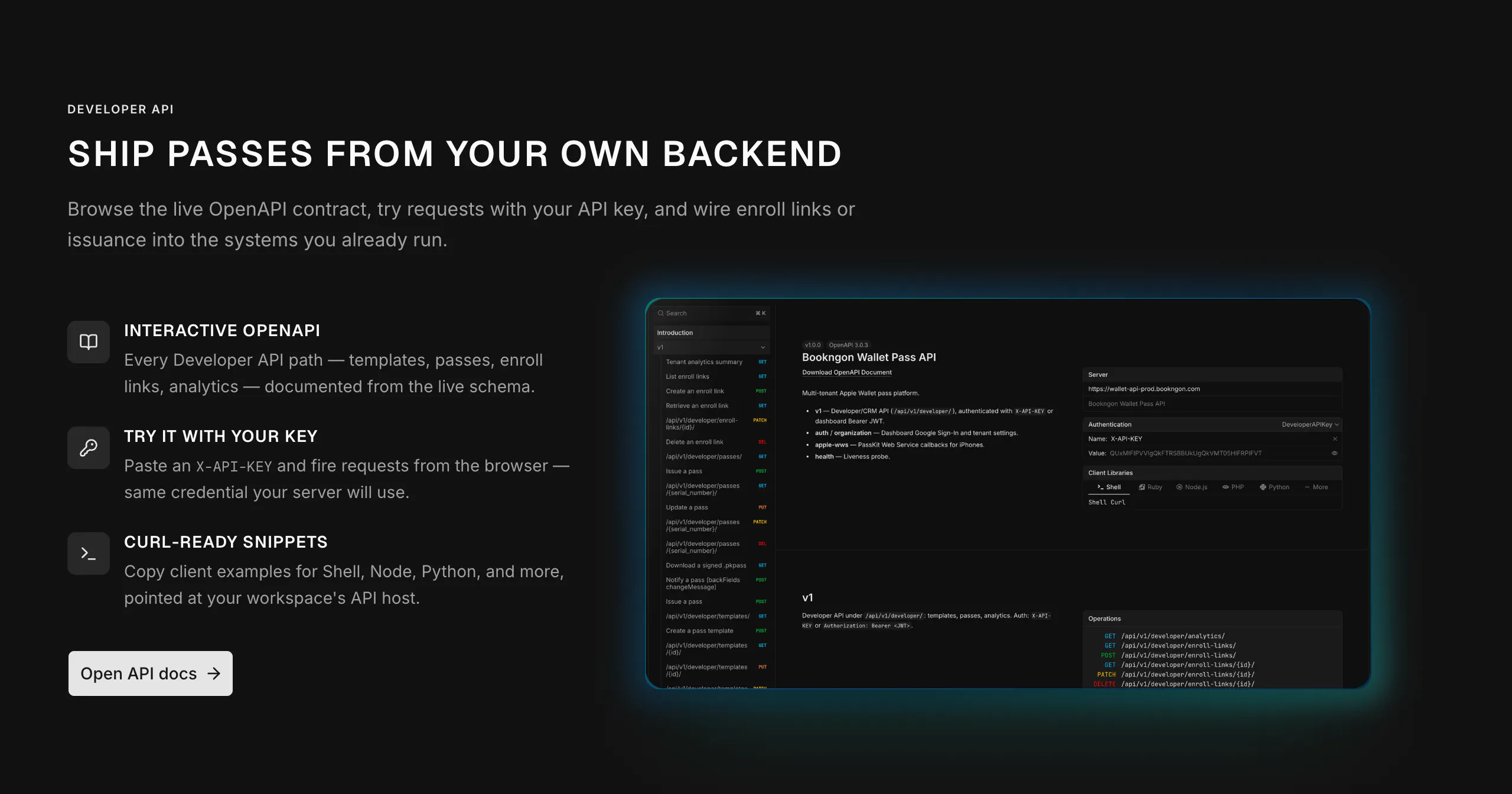Click the Bookngon Wallet Pass API title
Screen dimensions: 1512x794
pyautogui.click(x=869, y=357)
